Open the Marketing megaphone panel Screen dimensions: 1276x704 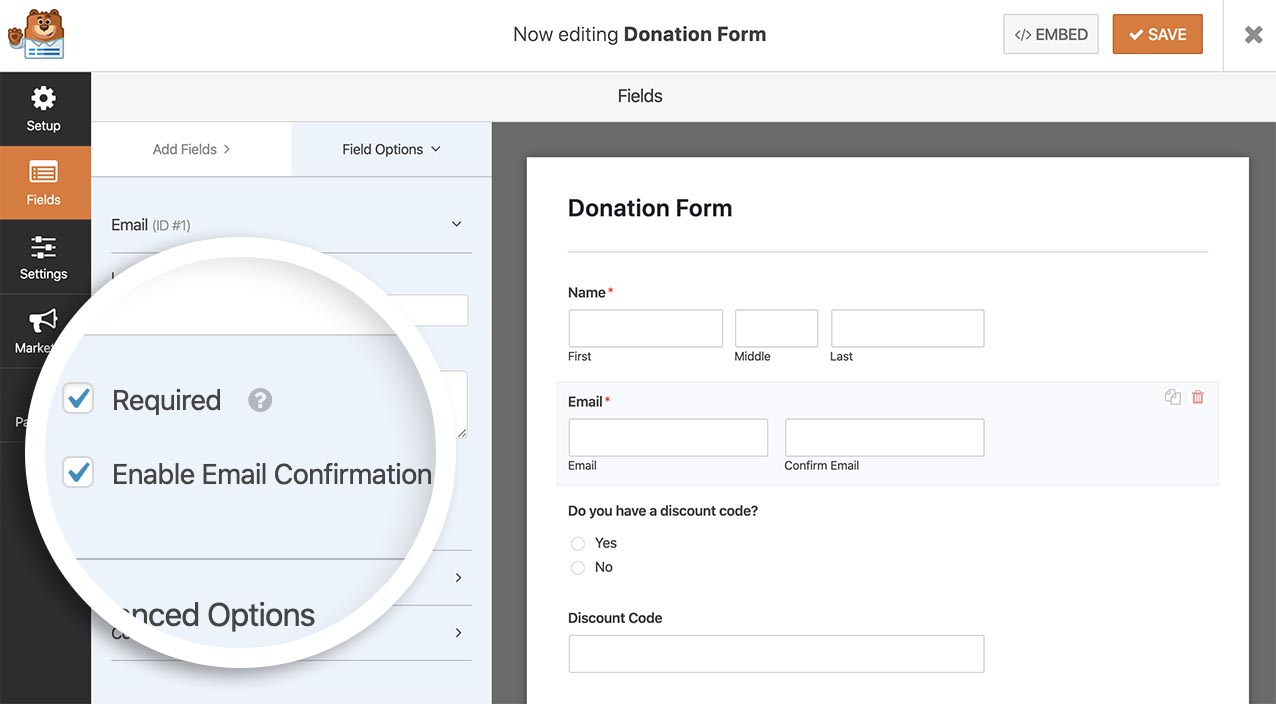(x=42, y=331)
